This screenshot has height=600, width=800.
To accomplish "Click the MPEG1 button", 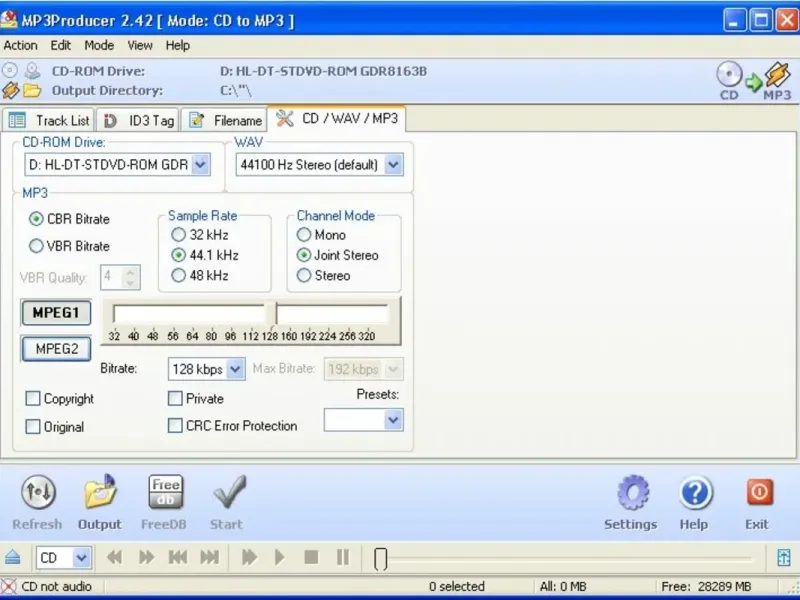I will [56, 313].
